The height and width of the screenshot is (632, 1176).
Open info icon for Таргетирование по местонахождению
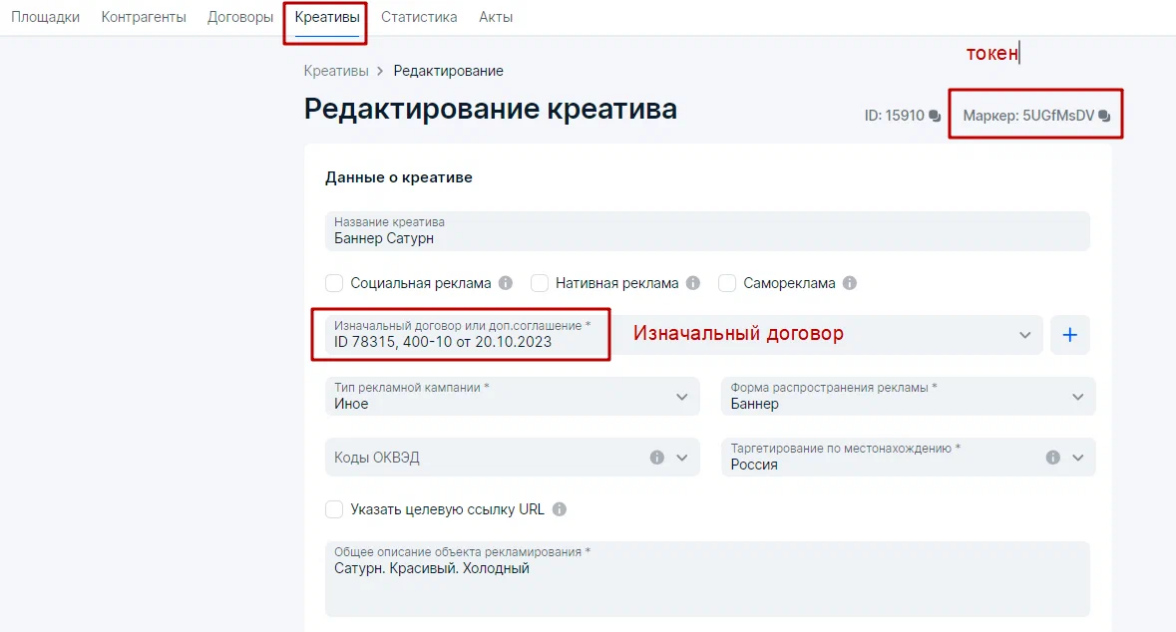point(1053,457)
